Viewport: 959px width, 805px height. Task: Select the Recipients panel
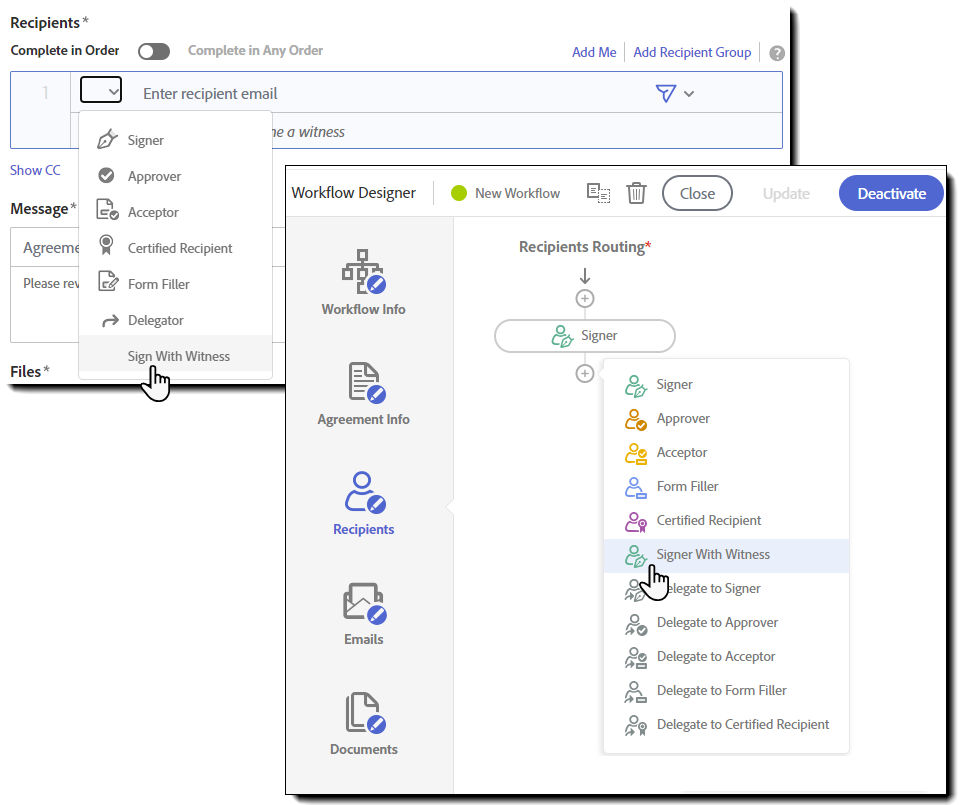coord(363,504)
